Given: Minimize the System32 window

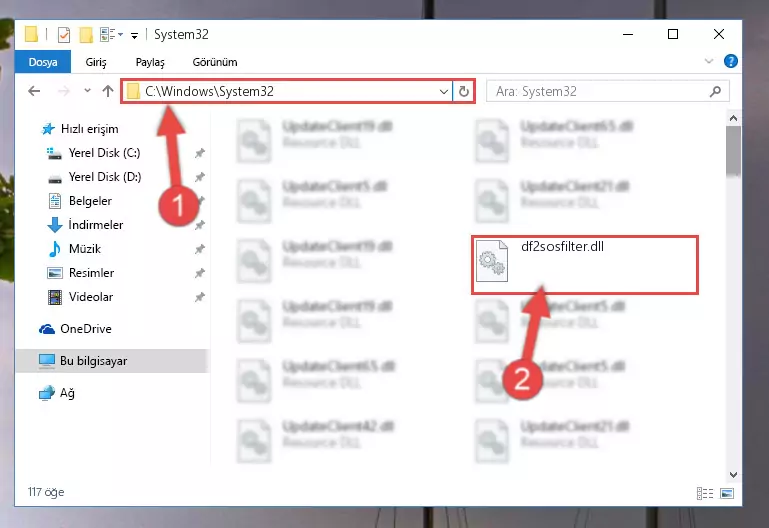Looking at the screenshot, I should (x=628, y=34).
